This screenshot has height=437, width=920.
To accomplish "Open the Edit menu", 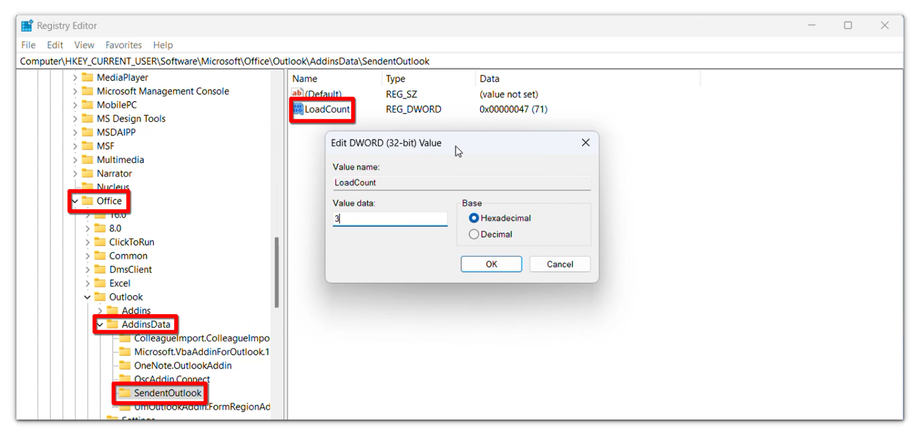I will coord(55,45).
